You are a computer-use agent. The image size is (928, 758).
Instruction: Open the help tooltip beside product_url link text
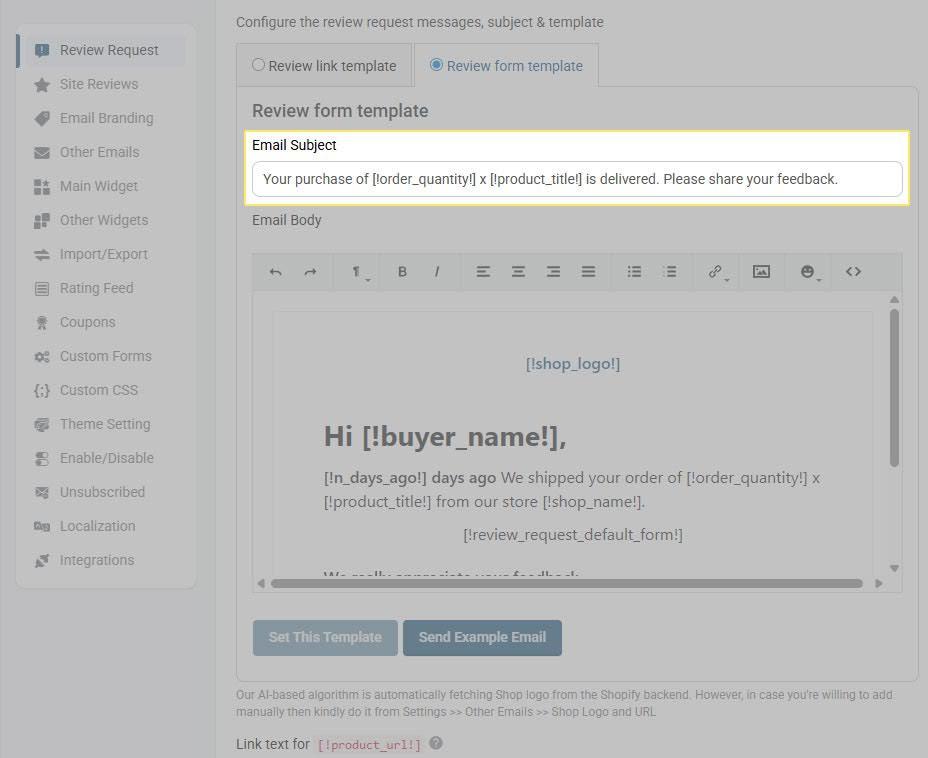[x=436, y=744]
